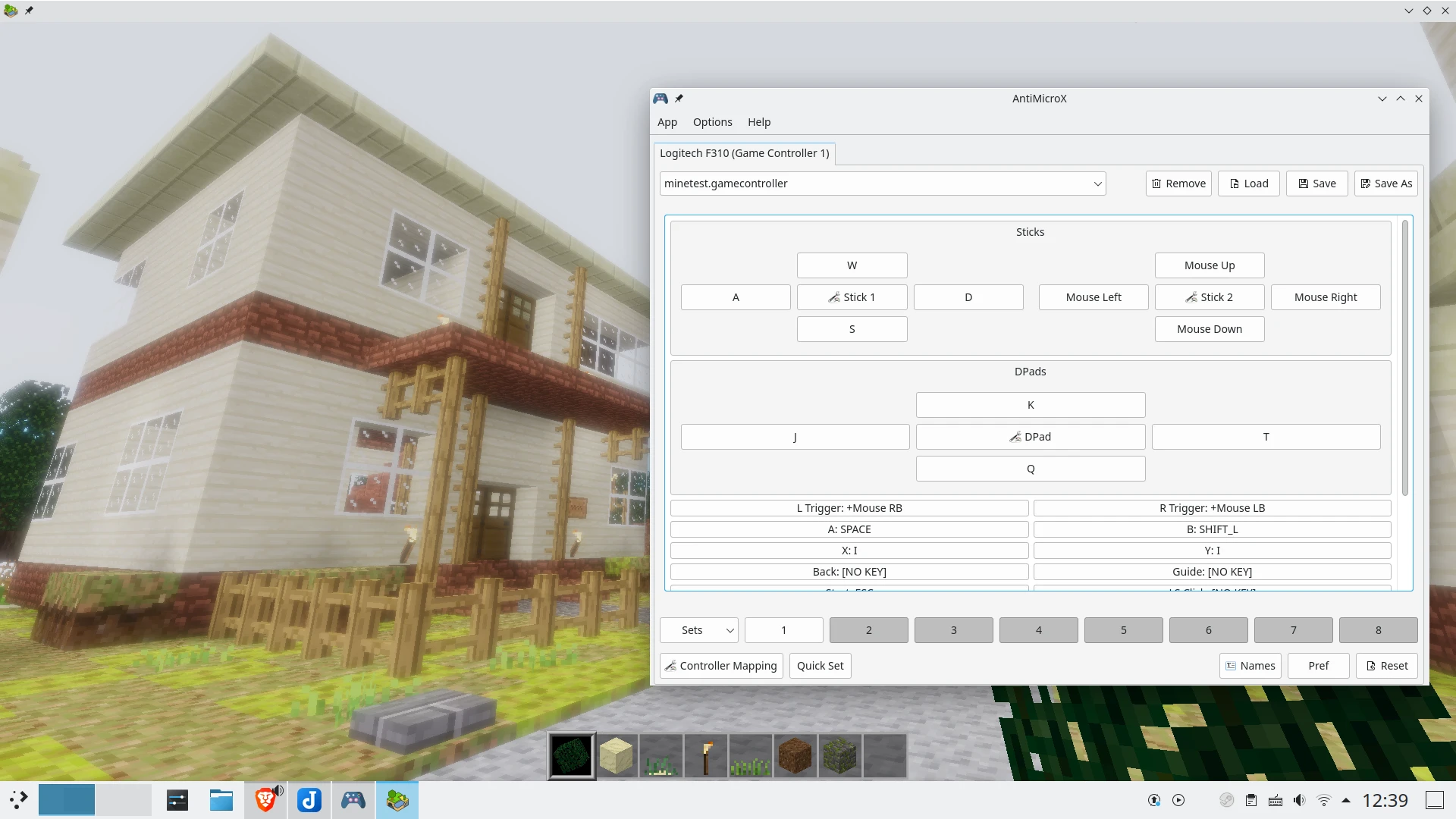Click the Reset button

click(x=1386, y=666)
